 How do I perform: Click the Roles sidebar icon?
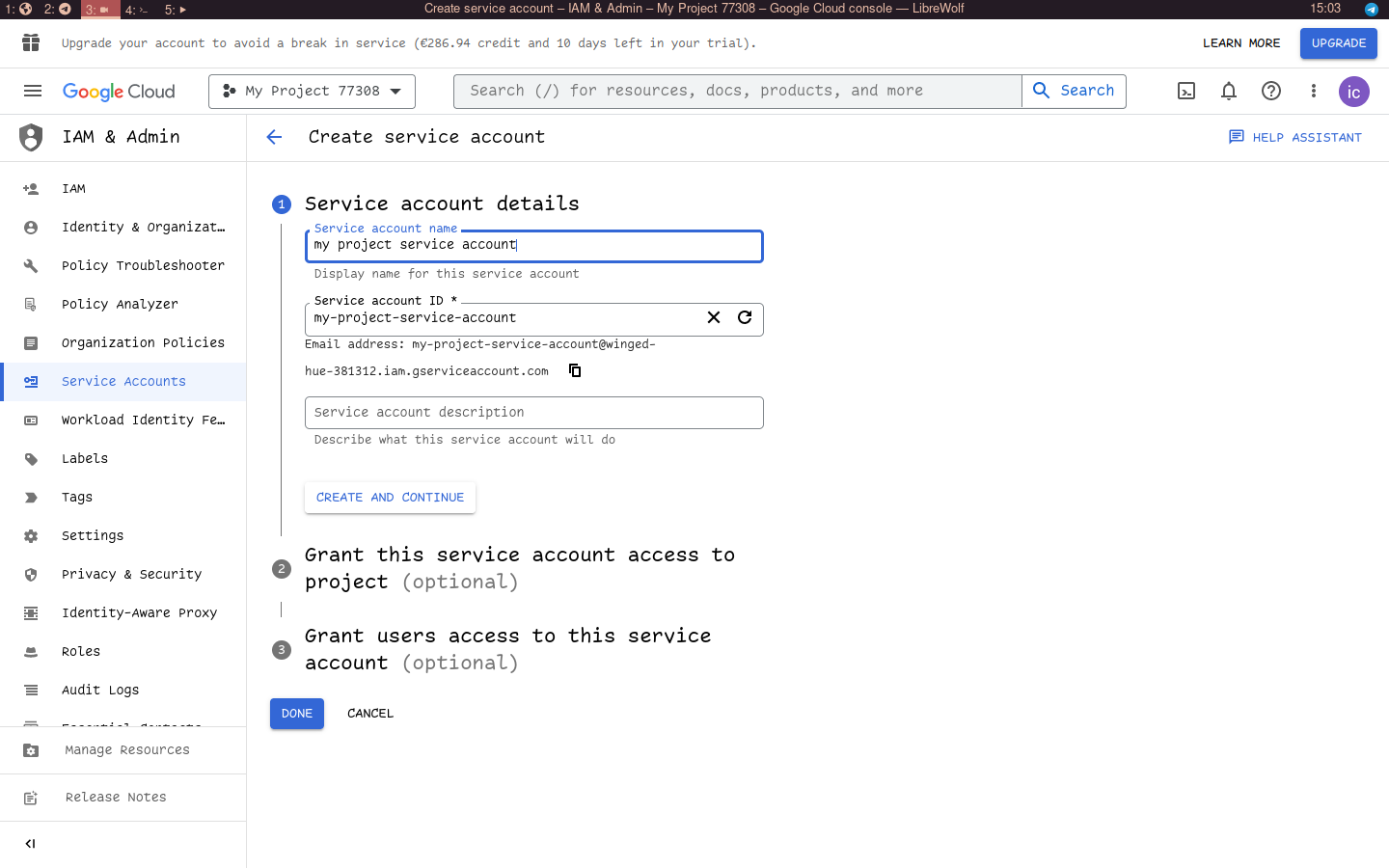[32, 651]
